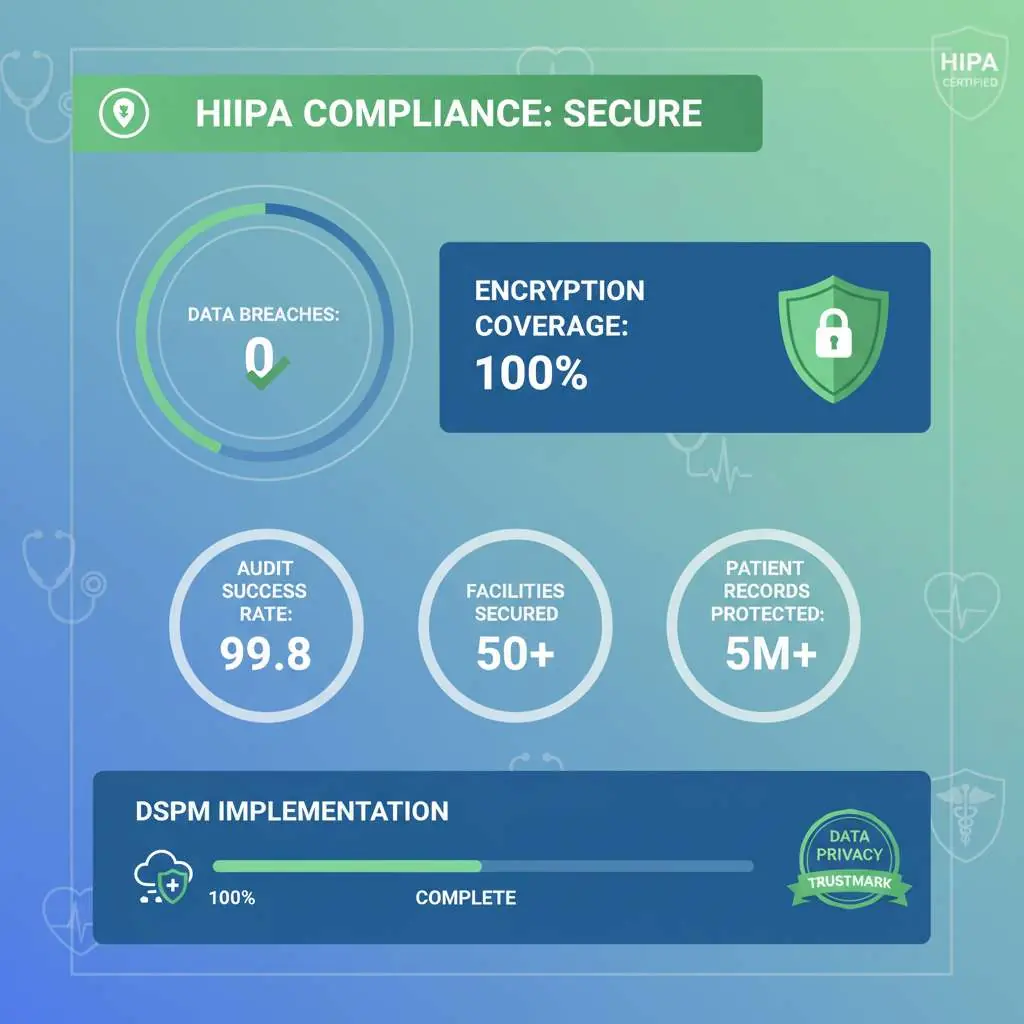
Task: Click the ENCRYPTION COVERAGE: label
Action: (560, 308)
